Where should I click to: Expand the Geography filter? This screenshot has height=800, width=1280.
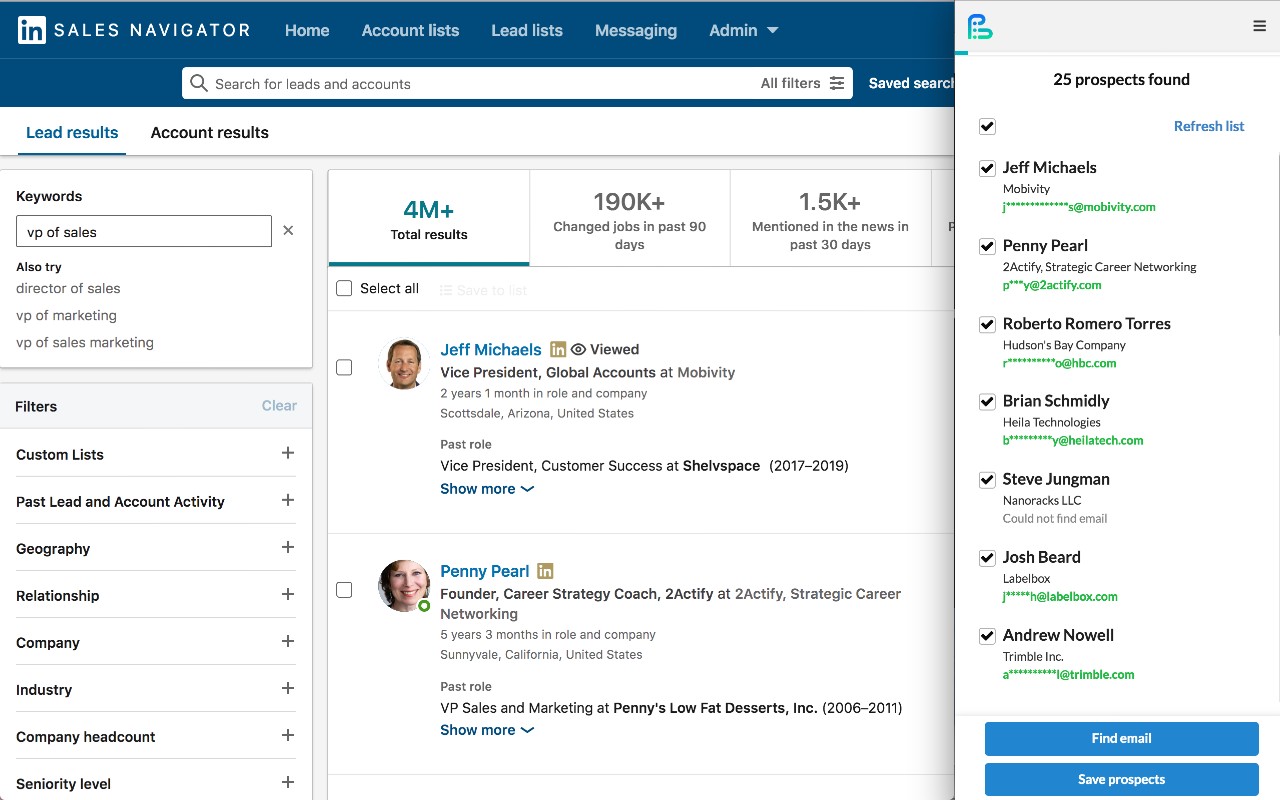(x=288, y=547)
